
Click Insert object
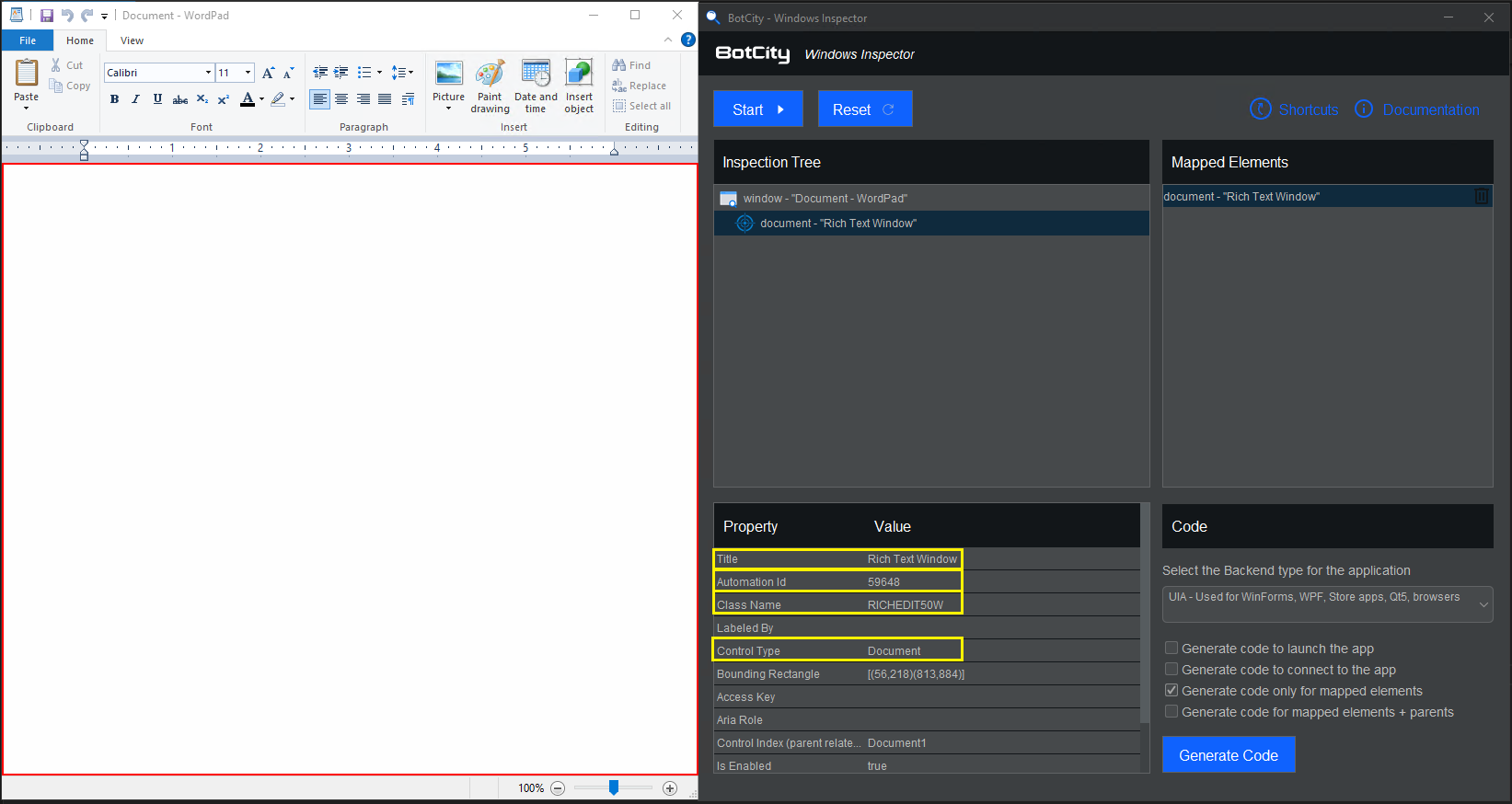(579, 86)
